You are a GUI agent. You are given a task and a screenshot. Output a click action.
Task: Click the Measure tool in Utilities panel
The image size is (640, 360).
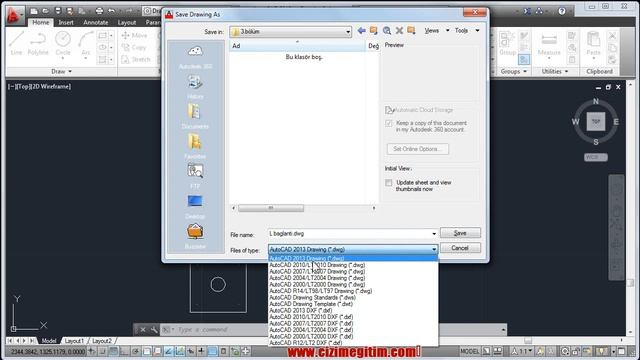549,44
